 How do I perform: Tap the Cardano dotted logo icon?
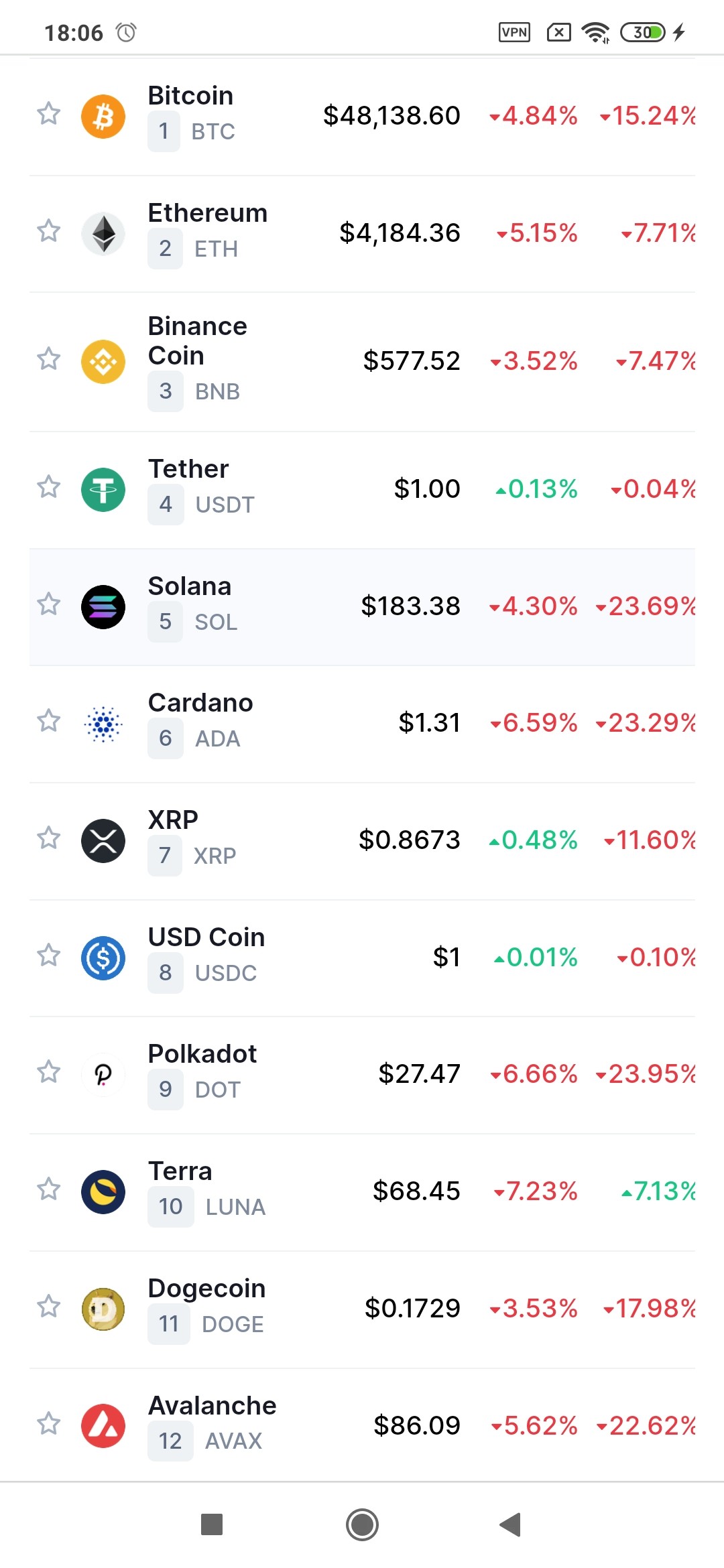coord(103,724)
